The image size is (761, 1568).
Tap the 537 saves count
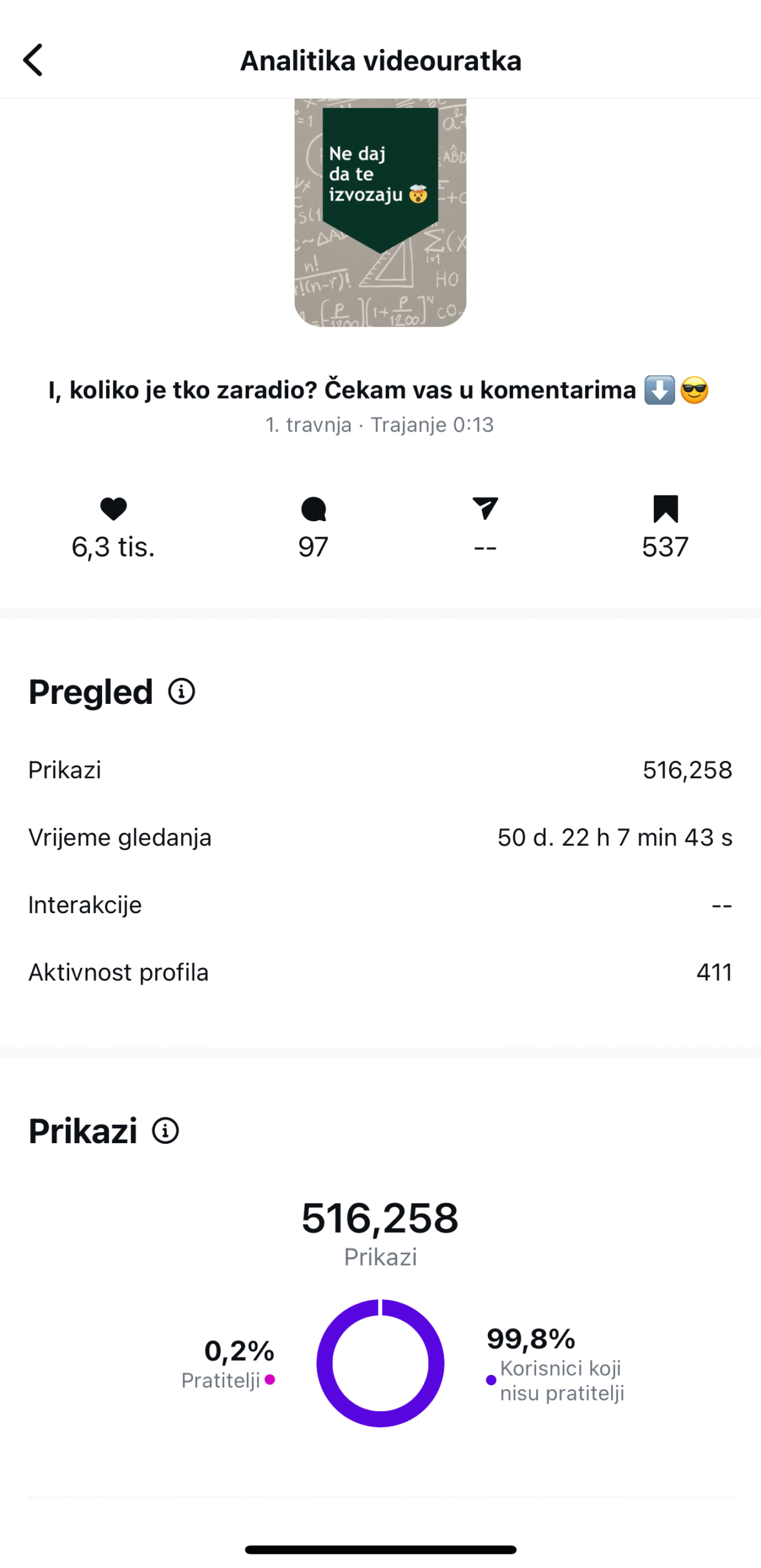[x=665, y=547]
